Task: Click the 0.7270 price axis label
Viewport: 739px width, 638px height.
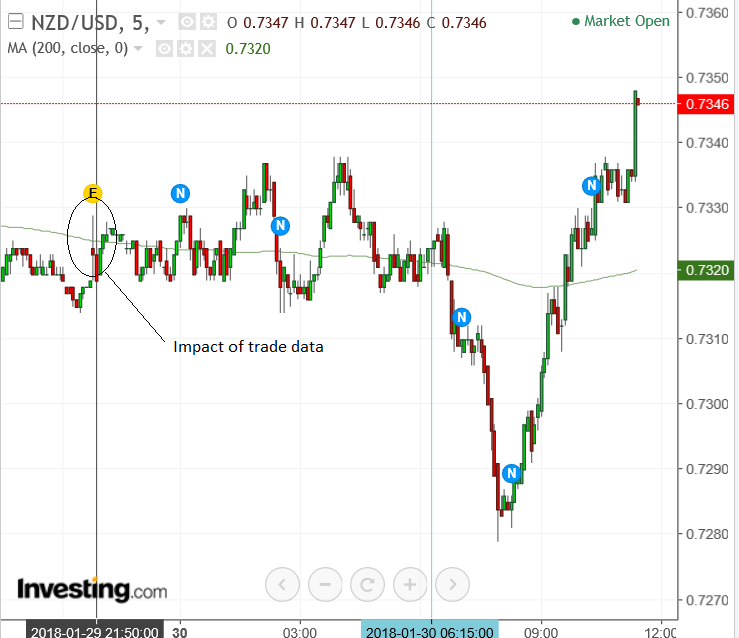Action: [x=707, y=600]
